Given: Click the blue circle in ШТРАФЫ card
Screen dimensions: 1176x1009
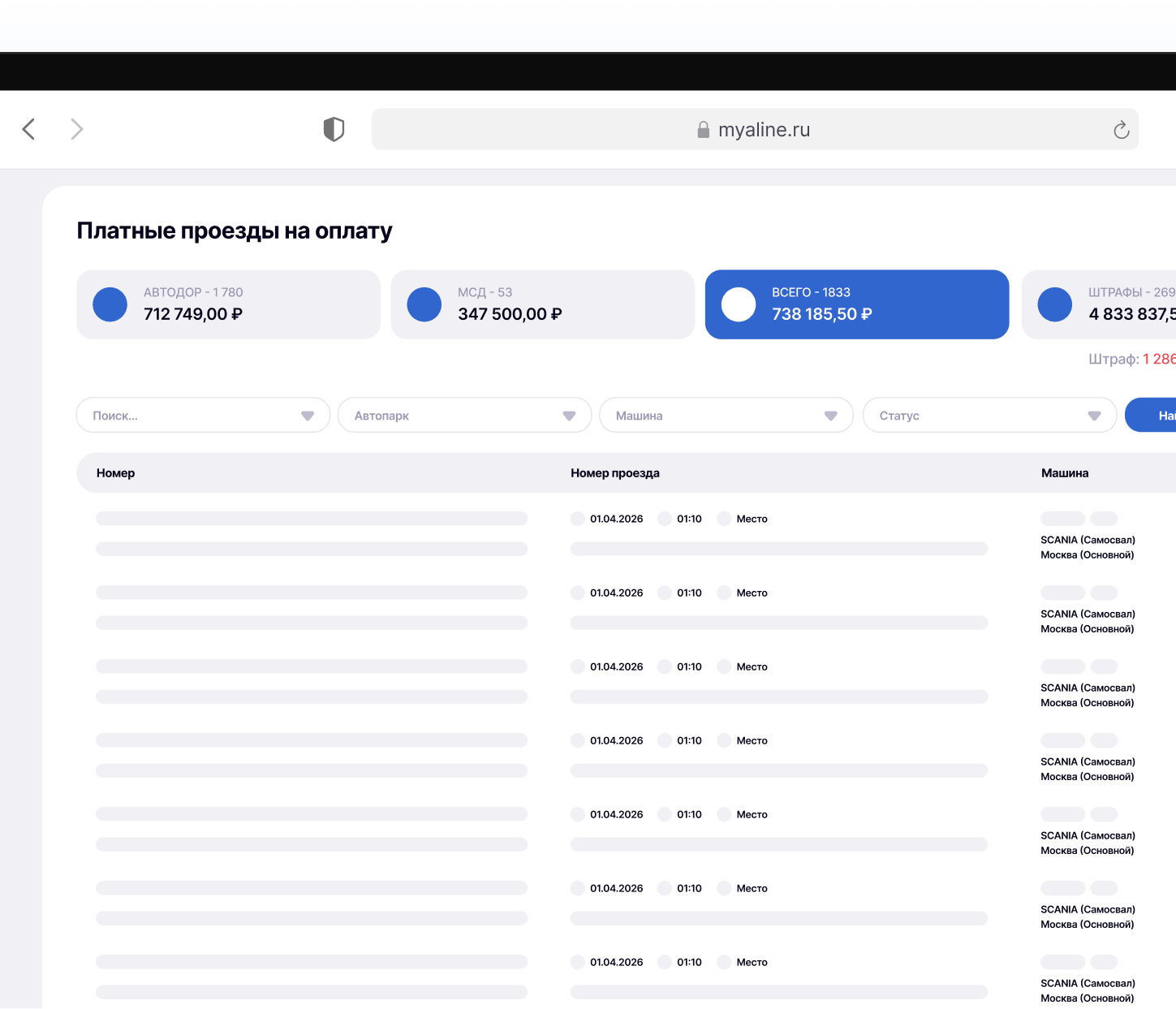Looking at the screenshot, I should [x=1055, y=304].
